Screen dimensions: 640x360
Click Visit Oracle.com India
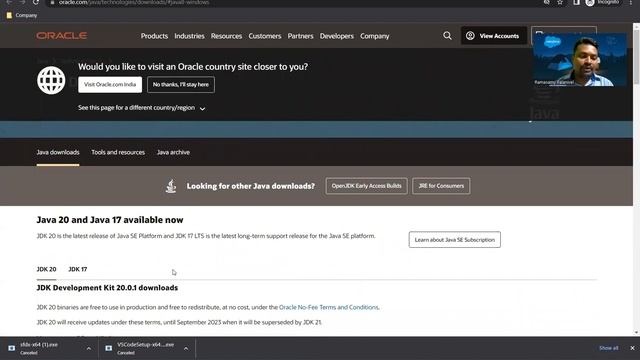point(110,84)
